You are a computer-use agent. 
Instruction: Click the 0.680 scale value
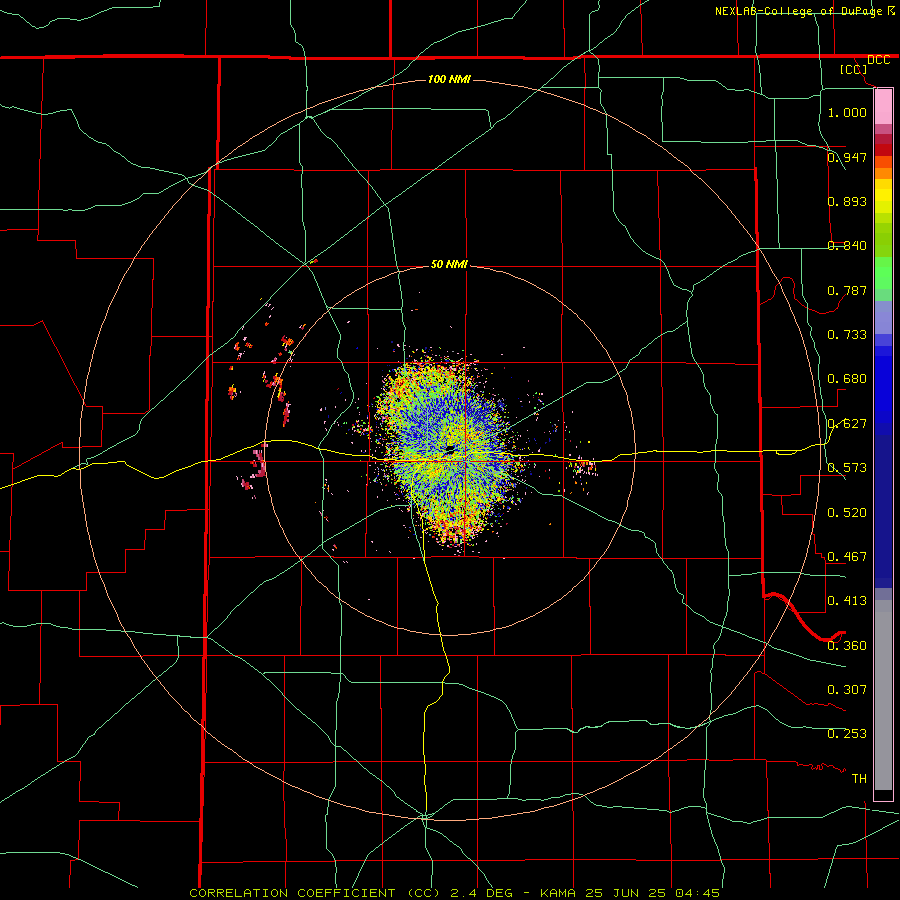coord(847,379)
